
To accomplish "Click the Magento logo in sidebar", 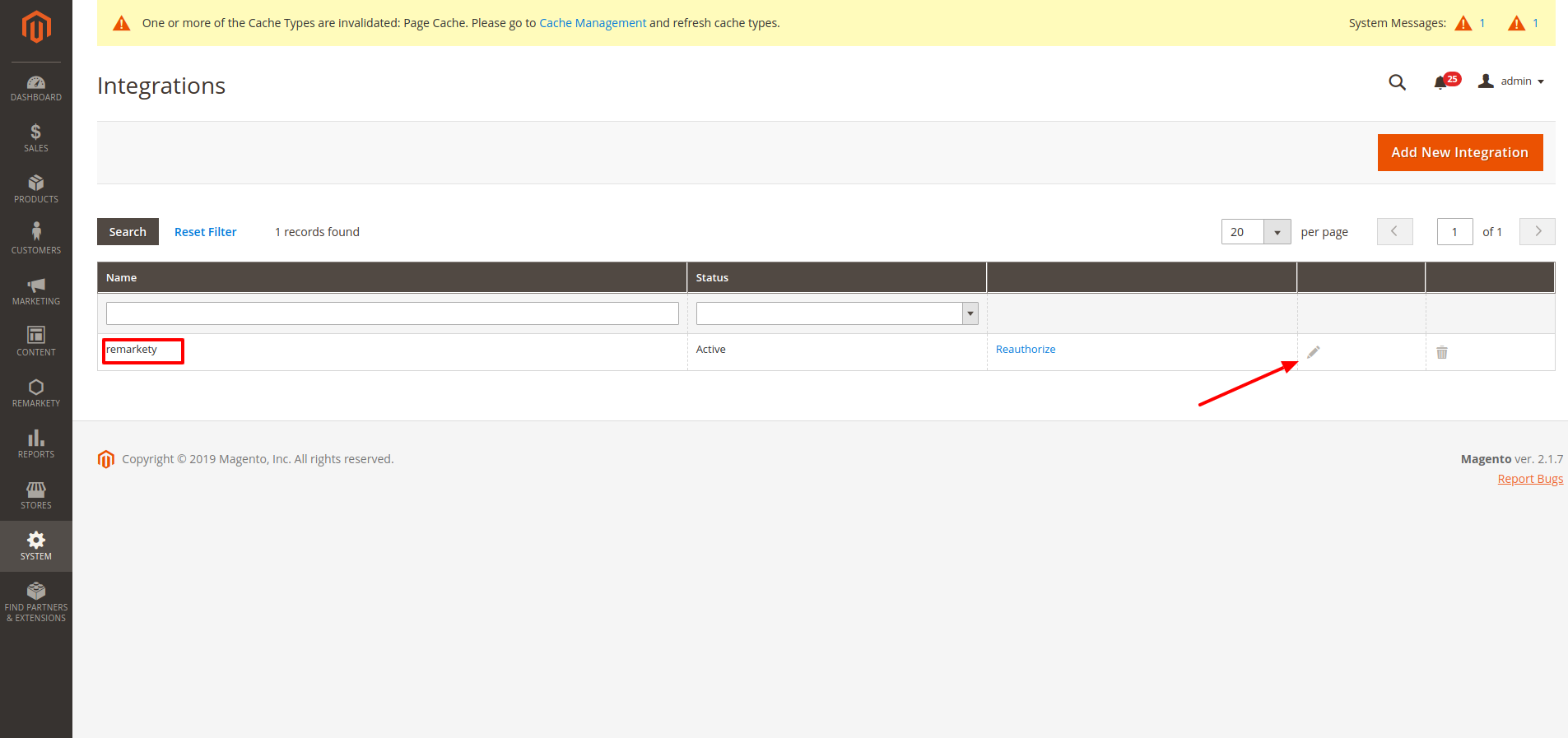I will [x=36, y=27].
